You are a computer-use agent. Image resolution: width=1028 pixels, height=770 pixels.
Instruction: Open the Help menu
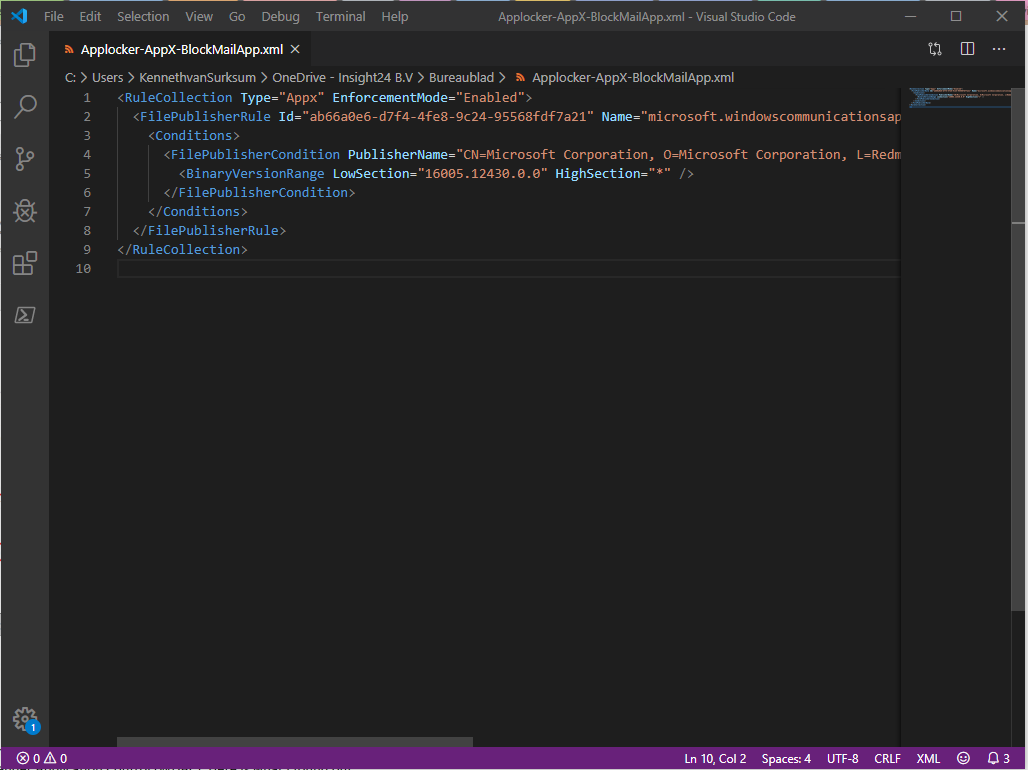point(395,16)
